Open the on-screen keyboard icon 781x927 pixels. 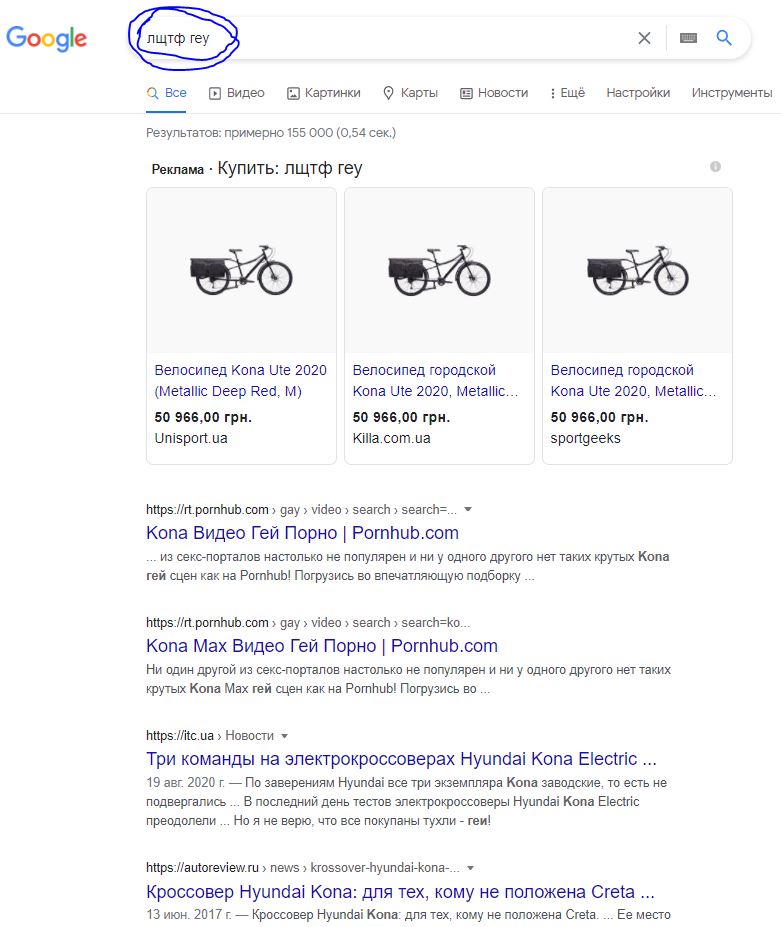point(688,38)
